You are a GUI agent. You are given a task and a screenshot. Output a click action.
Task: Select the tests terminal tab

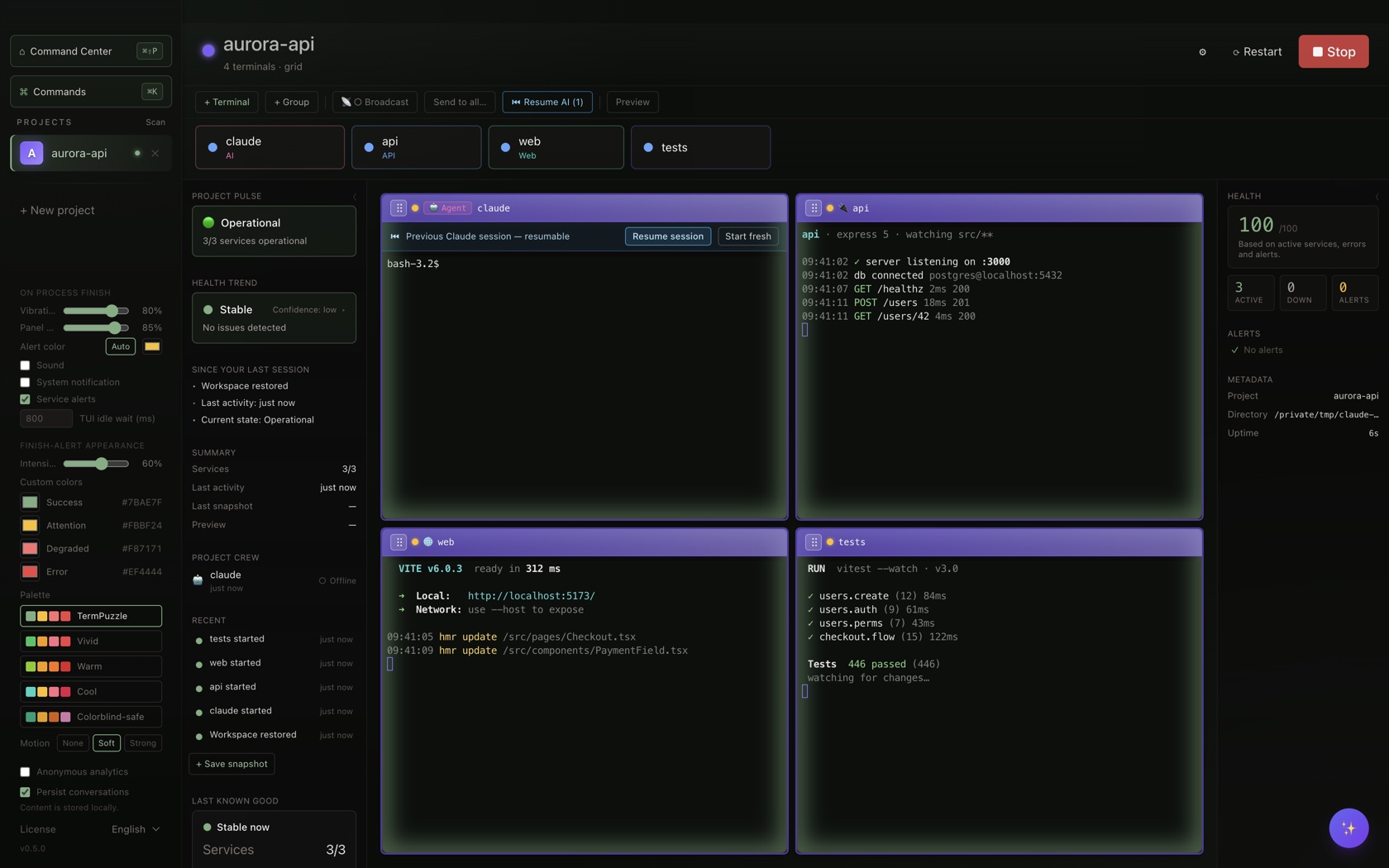(x=700, y=147)
